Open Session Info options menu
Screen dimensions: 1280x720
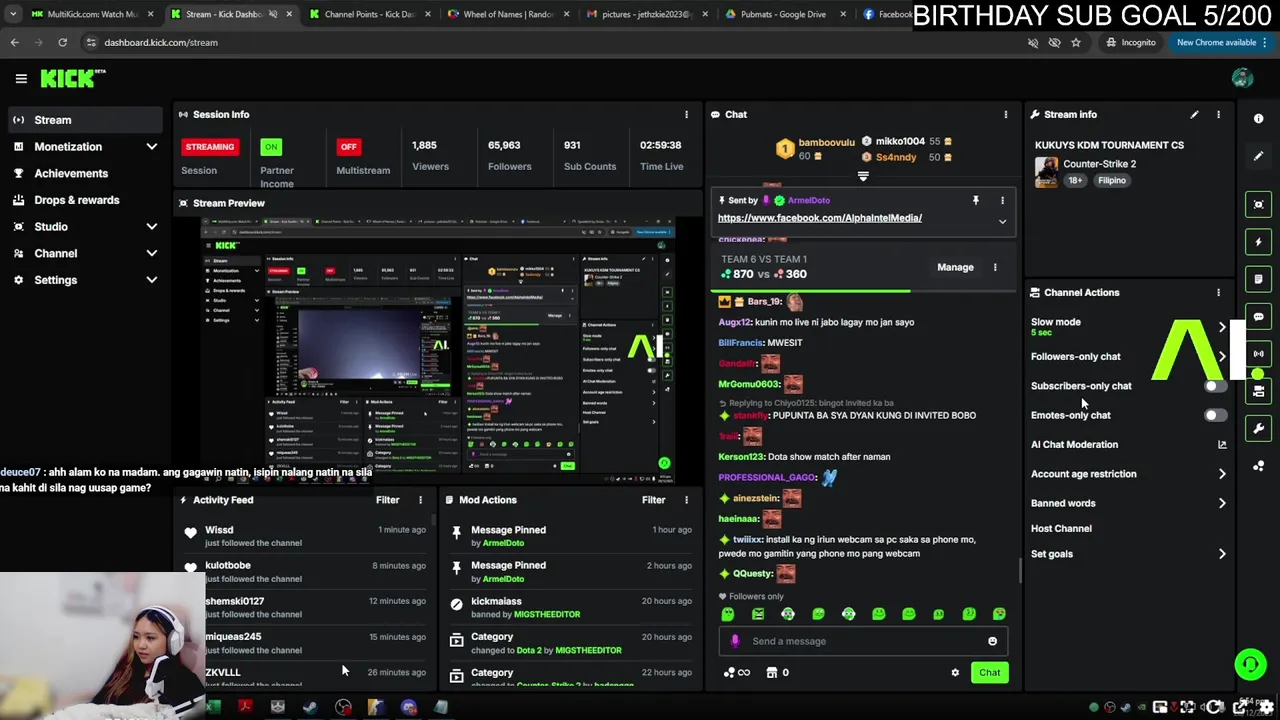coord(686,115)
